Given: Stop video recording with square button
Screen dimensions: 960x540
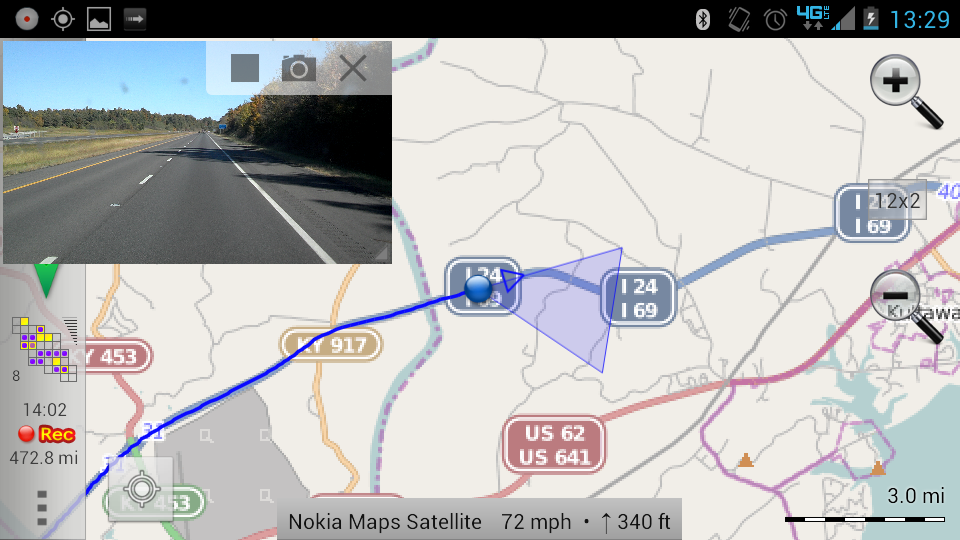Looking at the screenshot, I should pyautogui.click(x=245, y=68).
